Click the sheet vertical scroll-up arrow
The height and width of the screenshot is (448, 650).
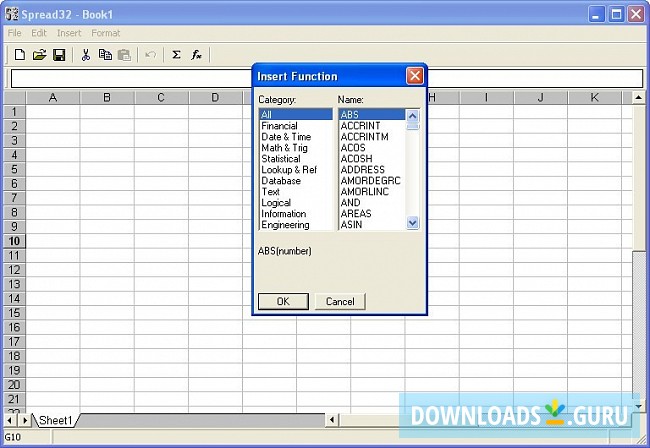pos(638,98)
